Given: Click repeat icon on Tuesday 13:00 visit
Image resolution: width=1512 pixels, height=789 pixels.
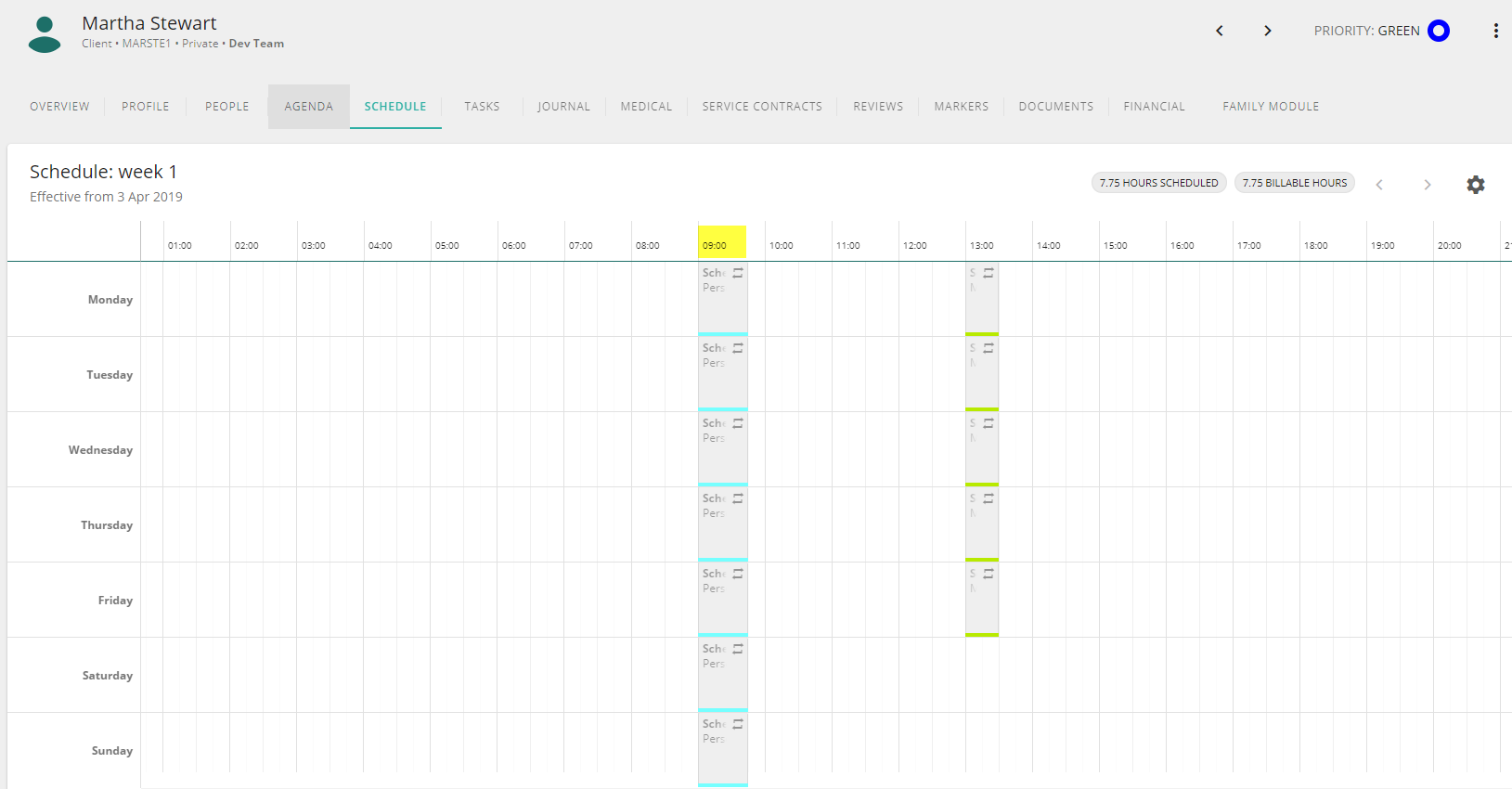Looking at the screenshot, I should click(989, 348).
